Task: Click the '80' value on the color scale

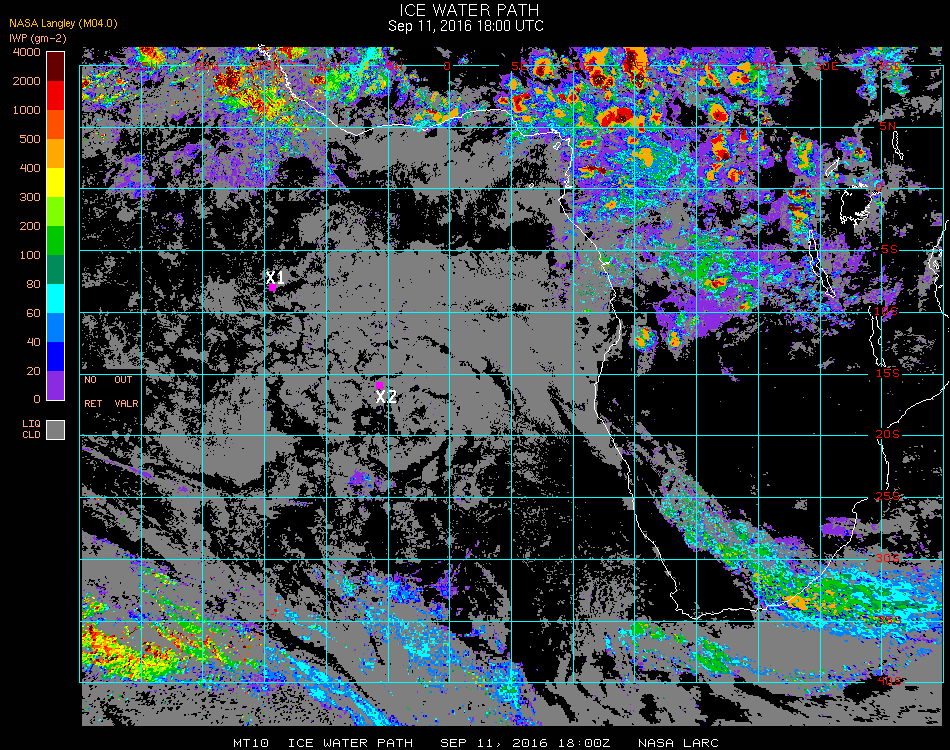Action: click(33, 284)
